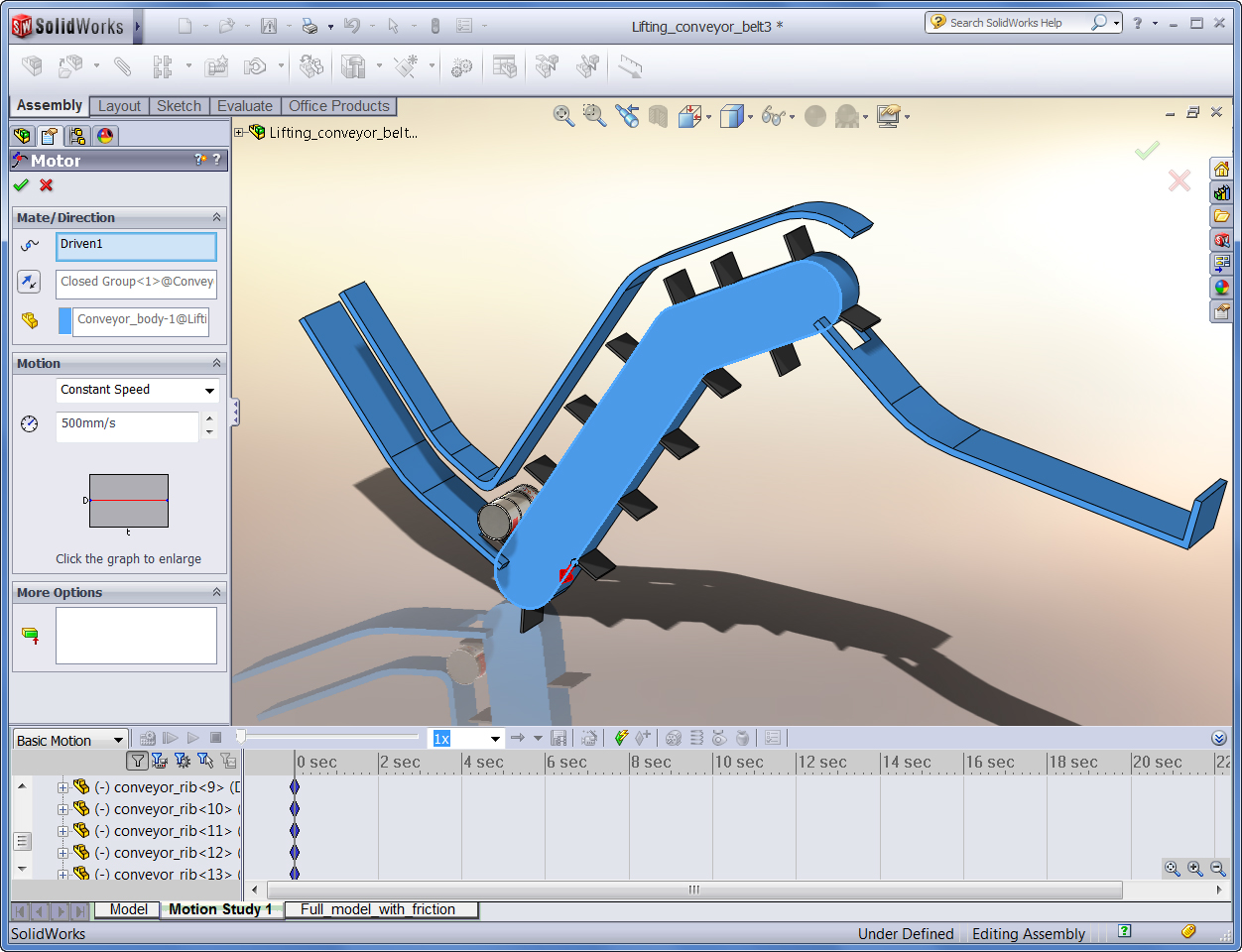Cancel the Motor panel with red X
This screenshot has width=1242, height=952.
[x=46, y=185]
